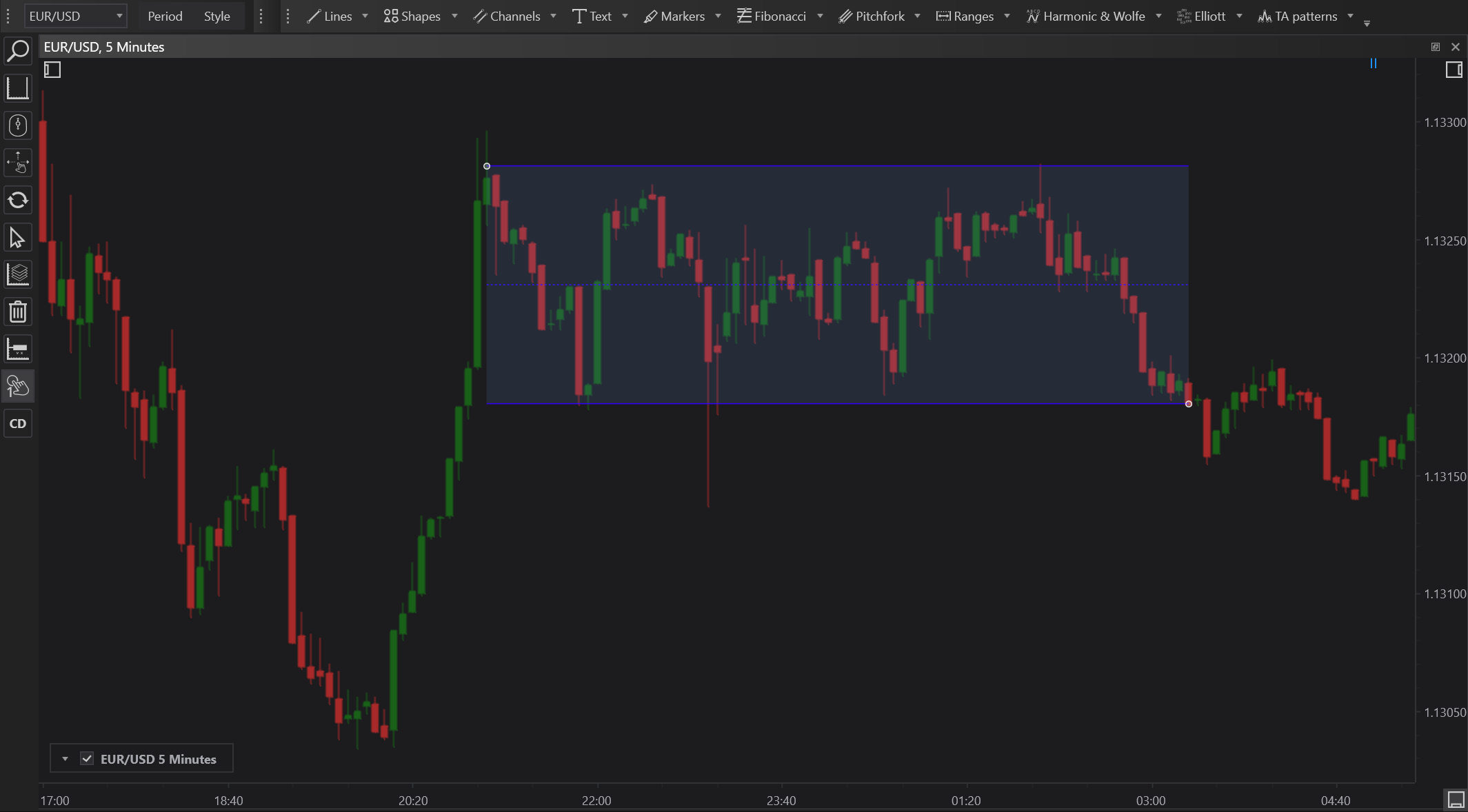Viewport: 1468px width, 812px height.
Task: Click the rectangle's bottom-right handle
Action: click(1188, 404)
